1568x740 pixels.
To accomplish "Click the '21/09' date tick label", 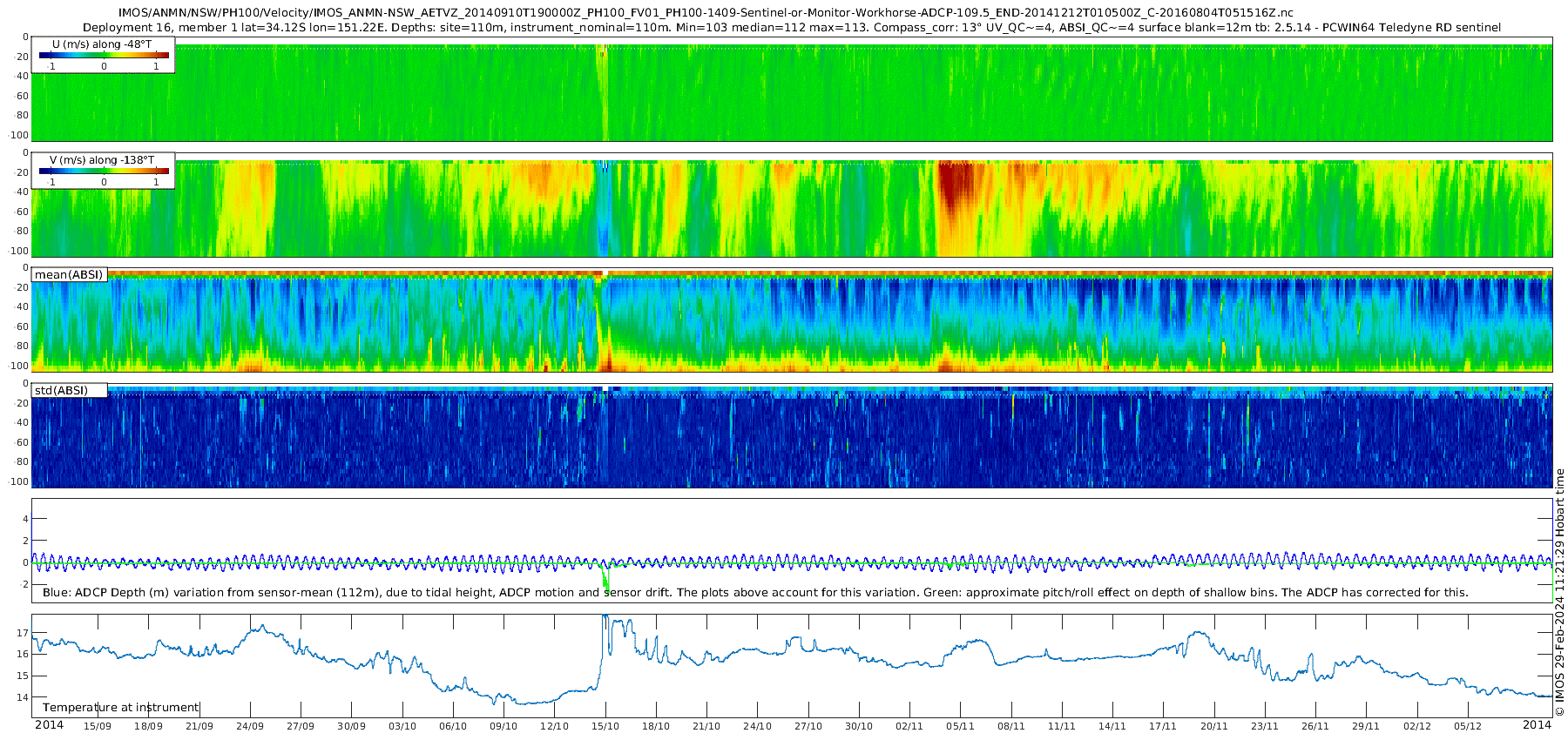I will 199,726.
